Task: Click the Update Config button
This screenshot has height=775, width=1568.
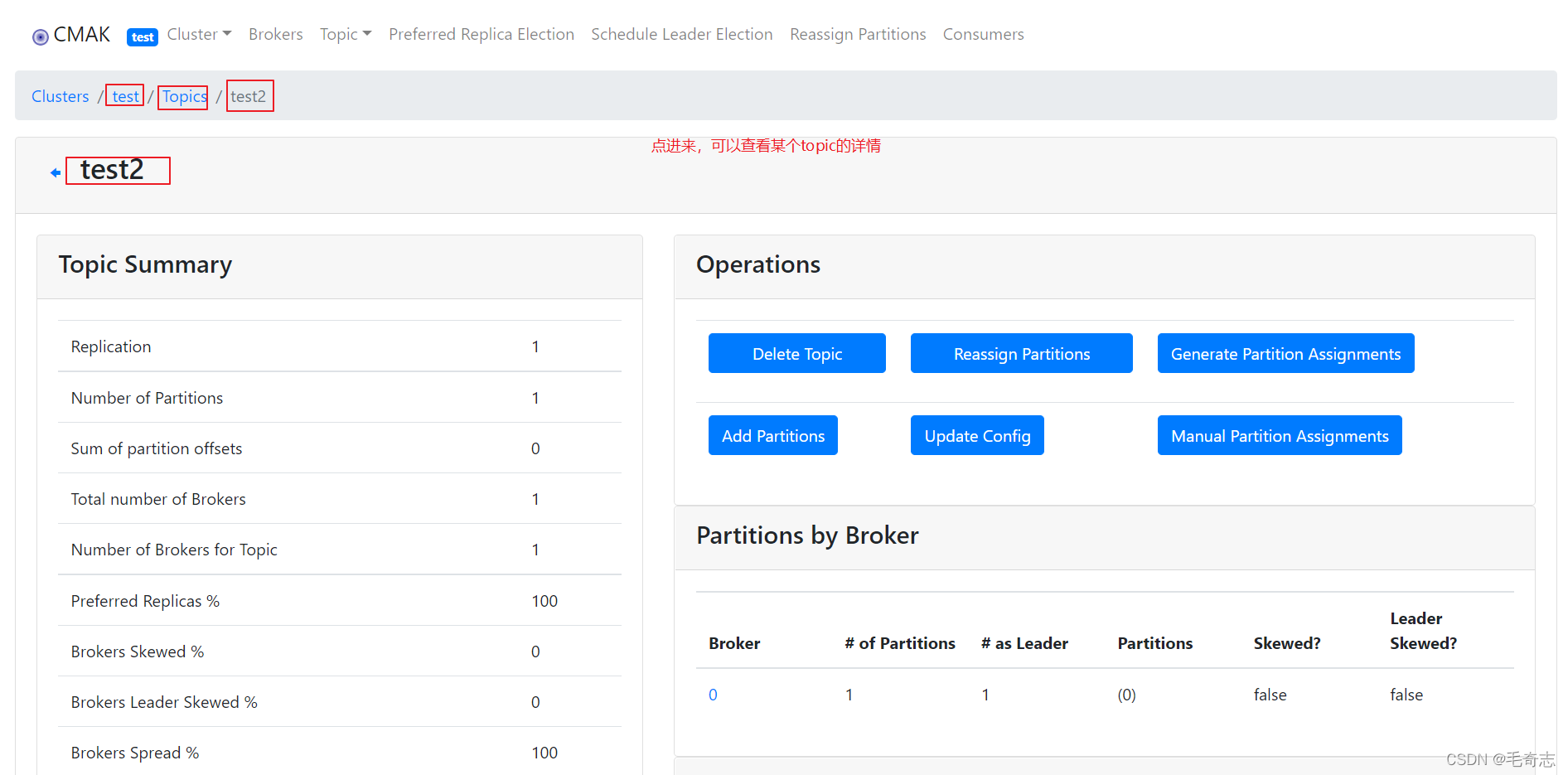Action: 978,435
